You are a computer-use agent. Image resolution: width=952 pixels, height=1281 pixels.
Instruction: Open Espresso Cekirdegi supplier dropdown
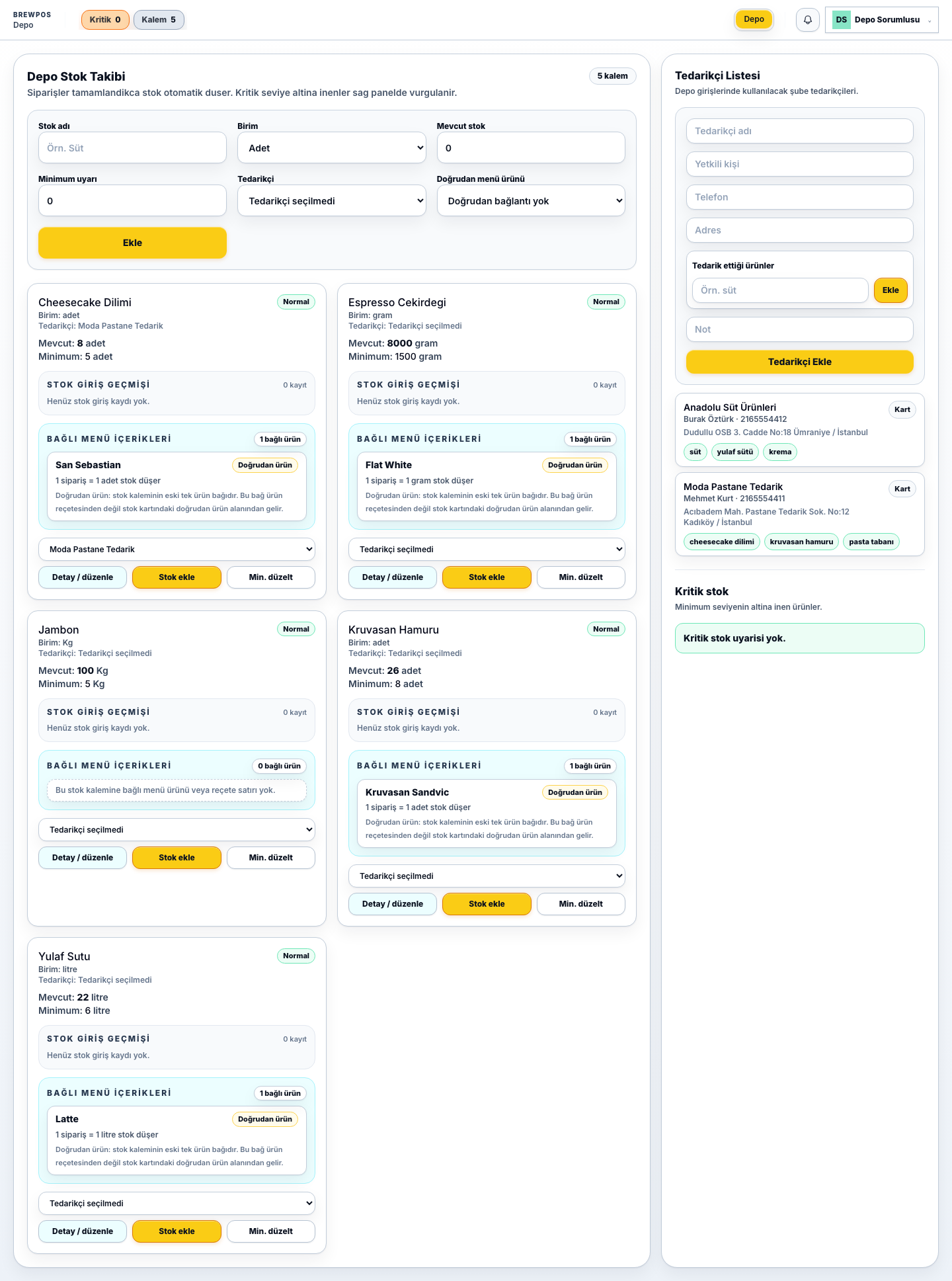[x=487, y=550]
